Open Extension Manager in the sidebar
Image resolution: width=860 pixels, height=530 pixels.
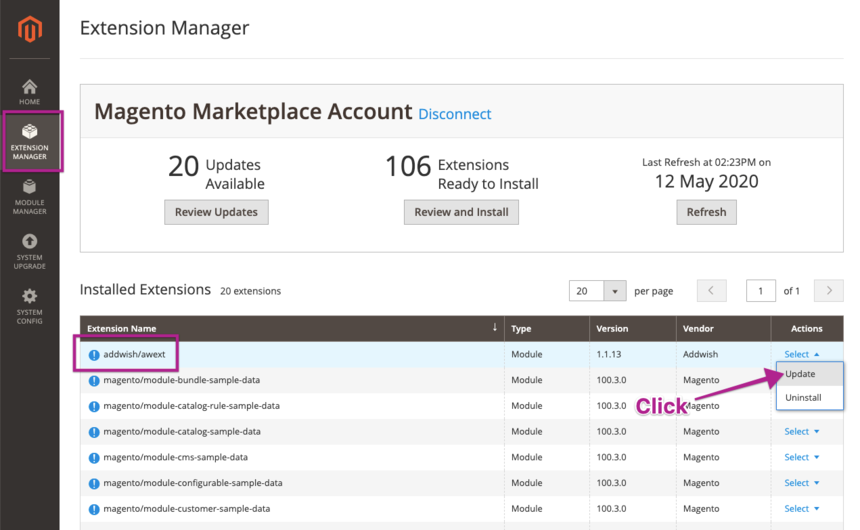point(30,141)
